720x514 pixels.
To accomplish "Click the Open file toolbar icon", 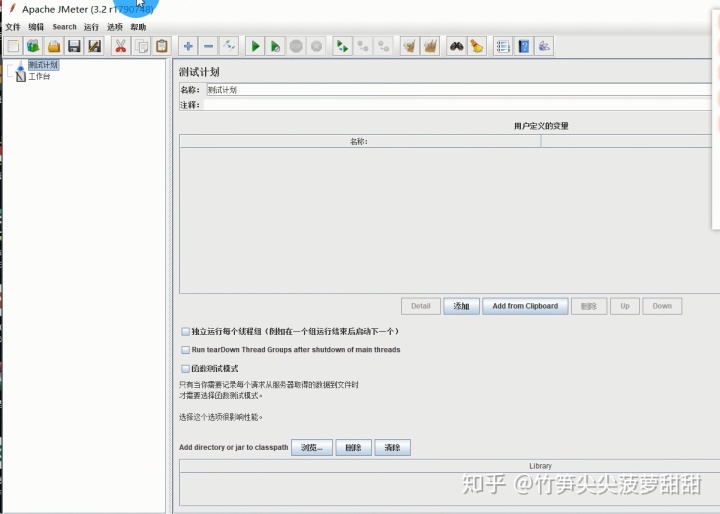I will point(54,46).
